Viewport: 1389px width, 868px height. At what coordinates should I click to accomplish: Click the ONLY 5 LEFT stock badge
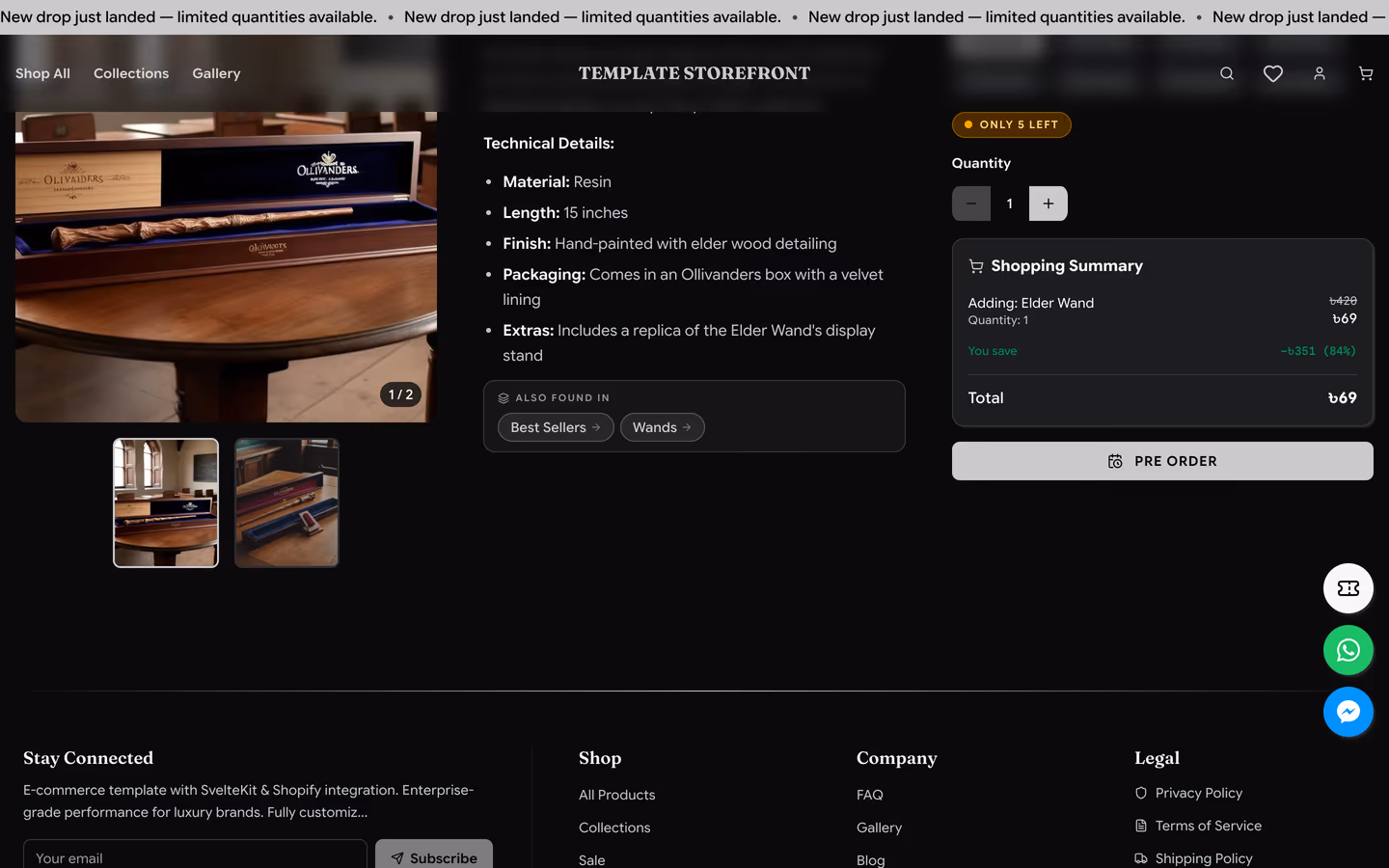[1011, 124]
